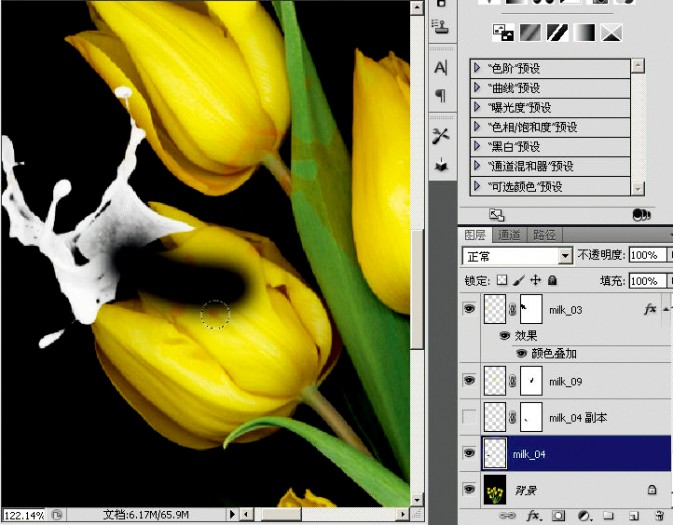The height and width of the screenshot is (525, 673).
Task: Toggle Adjustments panel expanded view icon
Action: tap(497, 215)
